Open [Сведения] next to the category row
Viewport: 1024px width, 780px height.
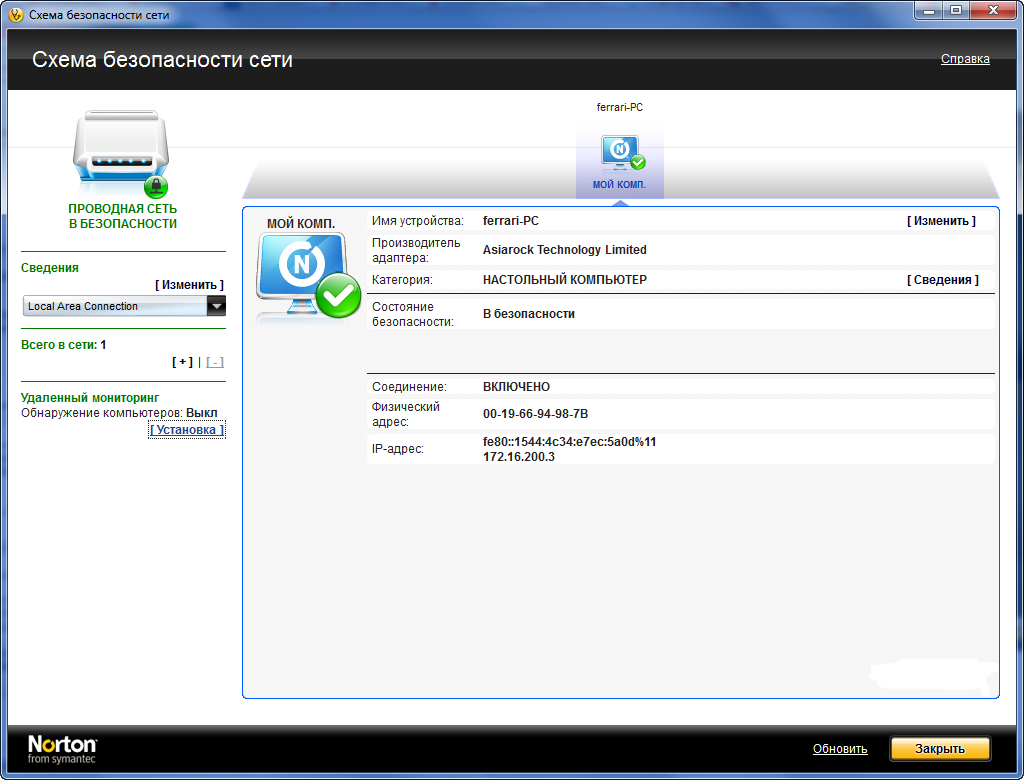click(942, 280)
